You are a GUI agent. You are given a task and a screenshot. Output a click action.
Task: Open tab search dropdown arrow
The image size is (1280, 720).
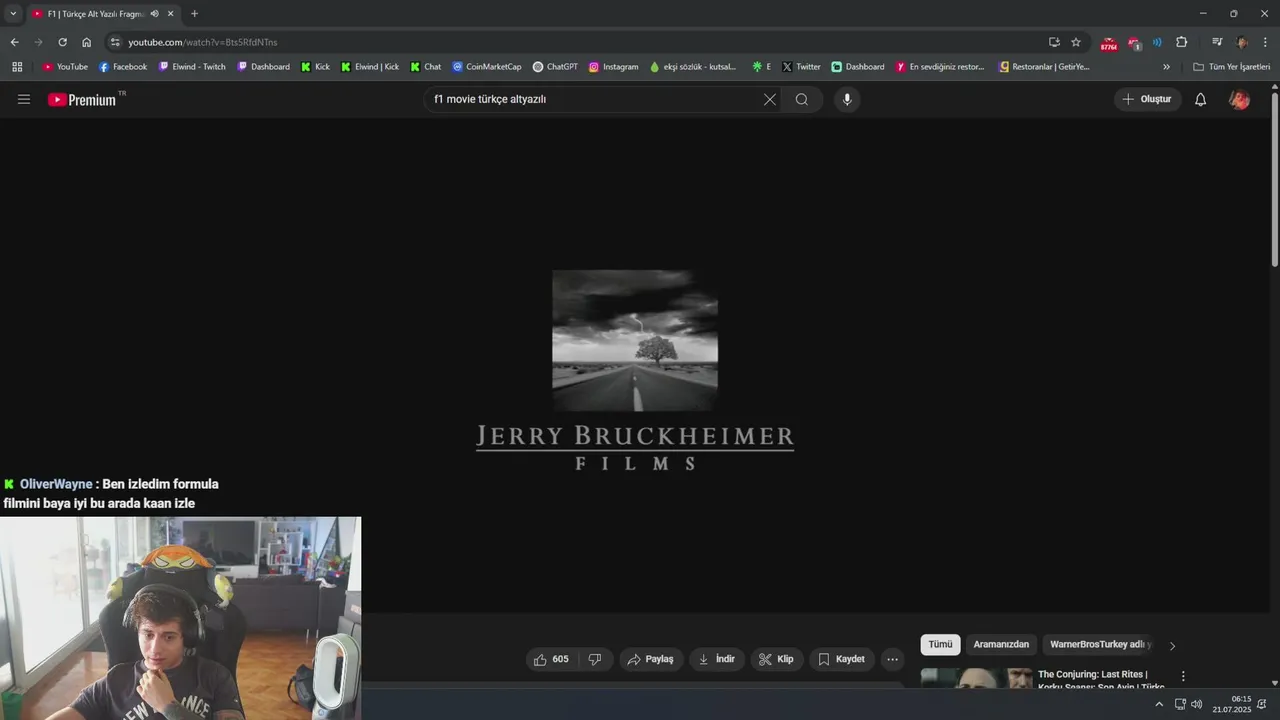(13, 14)
